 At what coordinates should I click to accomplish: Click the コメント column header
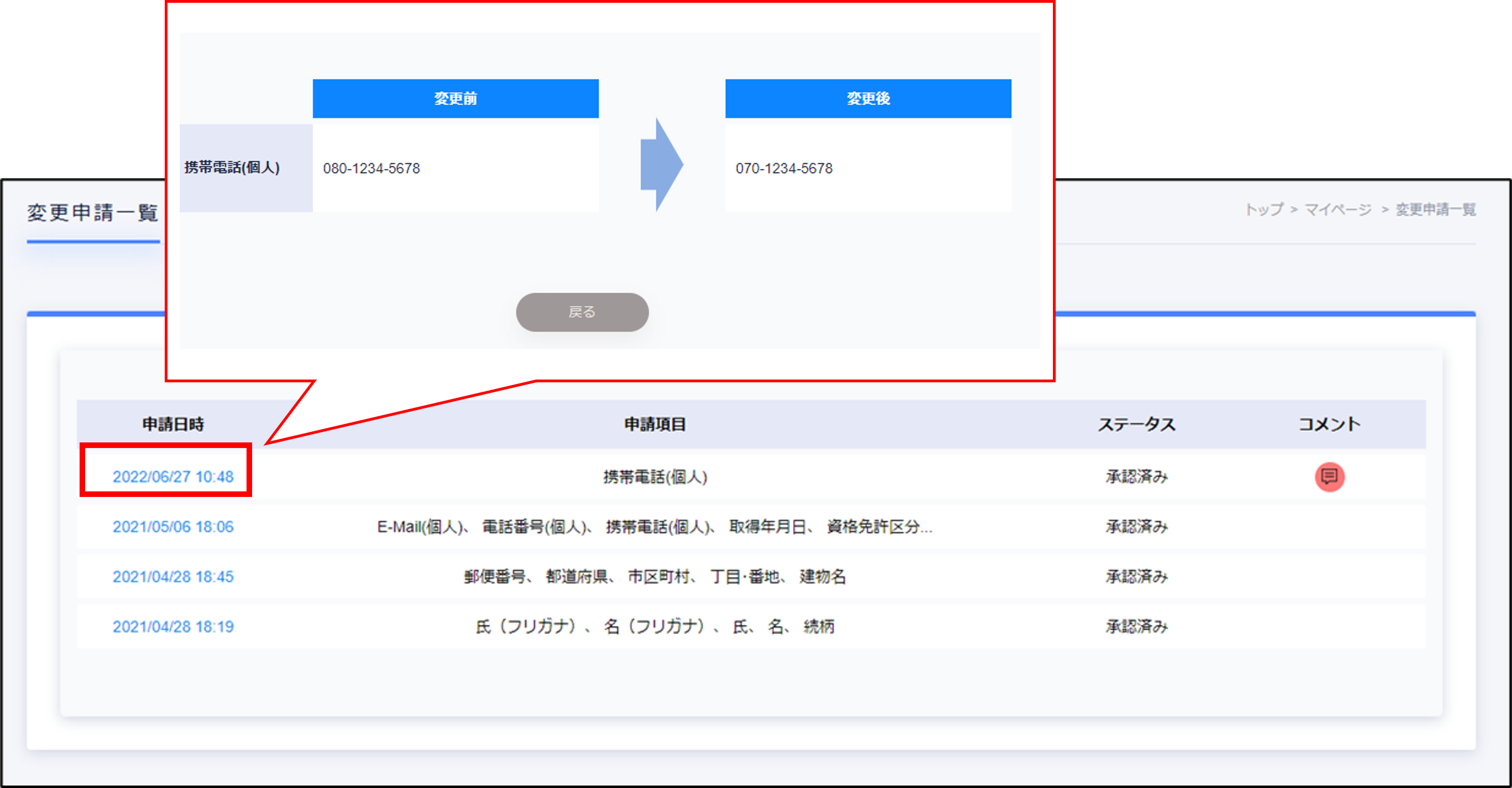pyautogui.click(x=1329, y=424)
